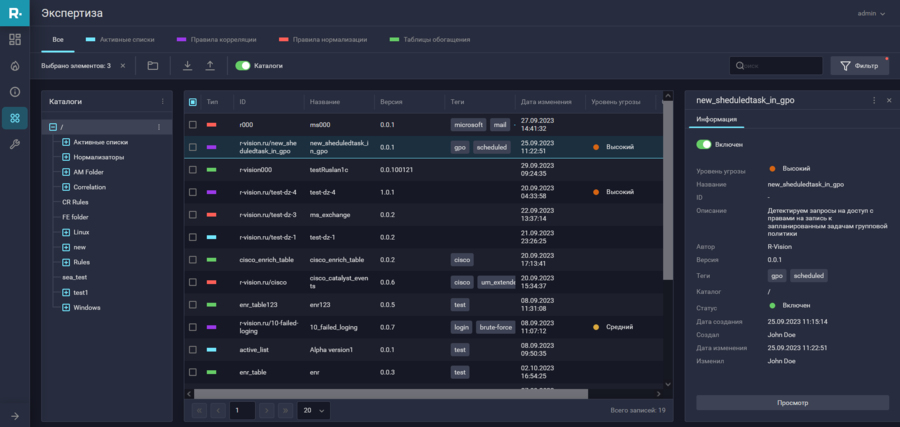The image size is (900, 427).
Task: Click the page number input field
Action: point(242,410)
